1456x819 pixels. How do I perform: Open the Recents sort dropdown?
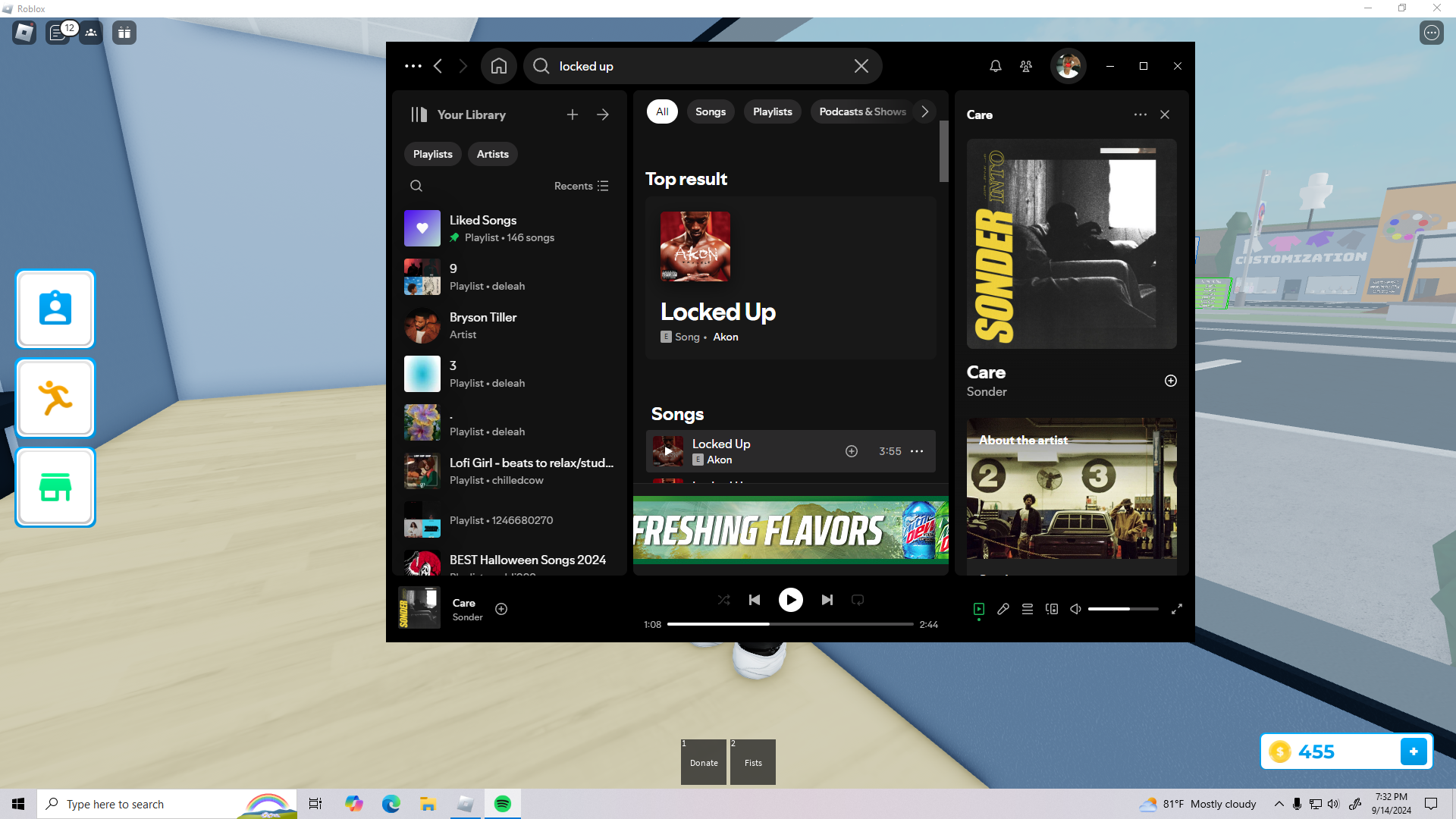(x=581, y=186)
